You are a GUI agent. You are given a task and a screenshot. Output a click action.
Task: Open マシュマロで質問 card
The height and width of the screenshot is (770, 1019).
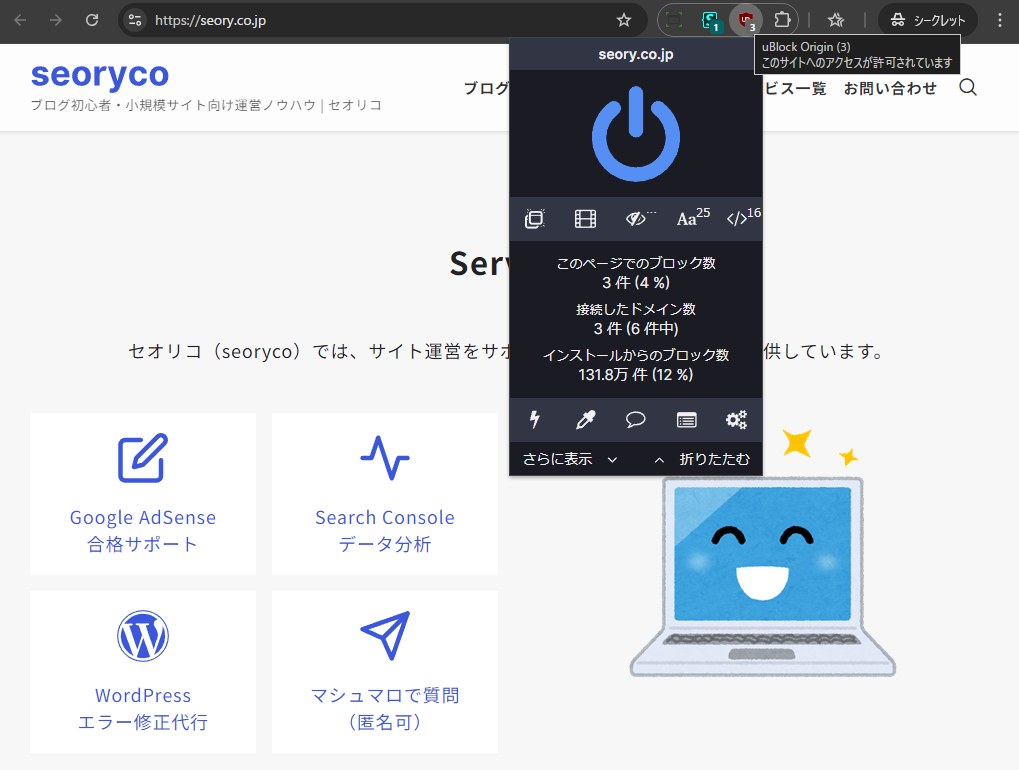coord(385,672)
